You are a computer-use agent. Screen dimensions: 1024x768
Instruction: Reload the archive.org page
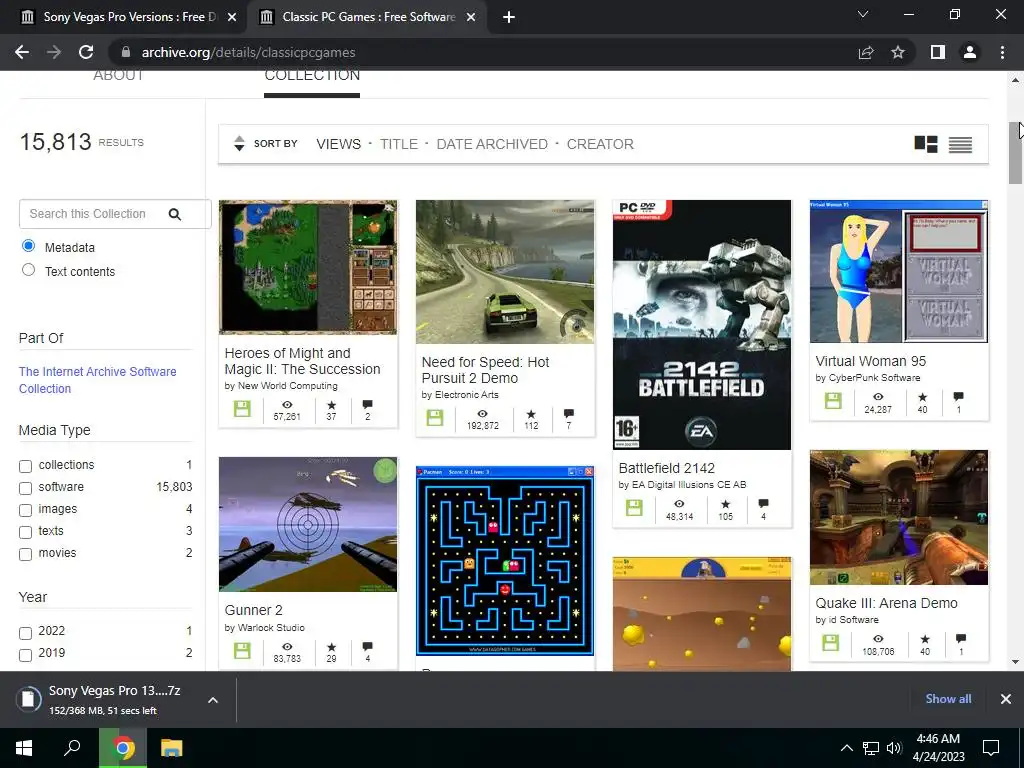coord(86,52)
